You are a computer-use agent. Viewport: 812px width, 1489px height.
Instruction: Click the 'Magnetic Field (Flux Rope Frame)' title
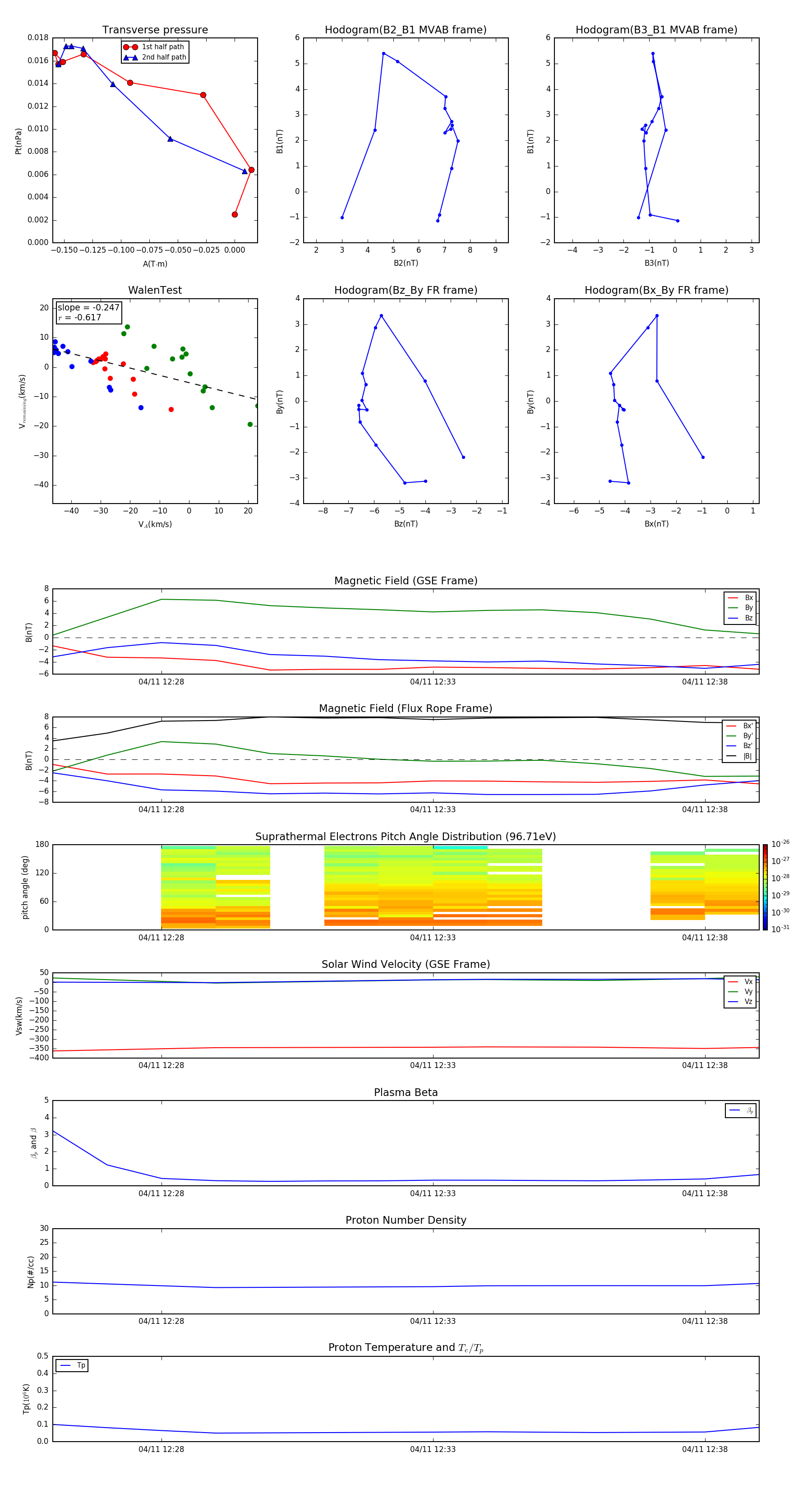(406, 709)
